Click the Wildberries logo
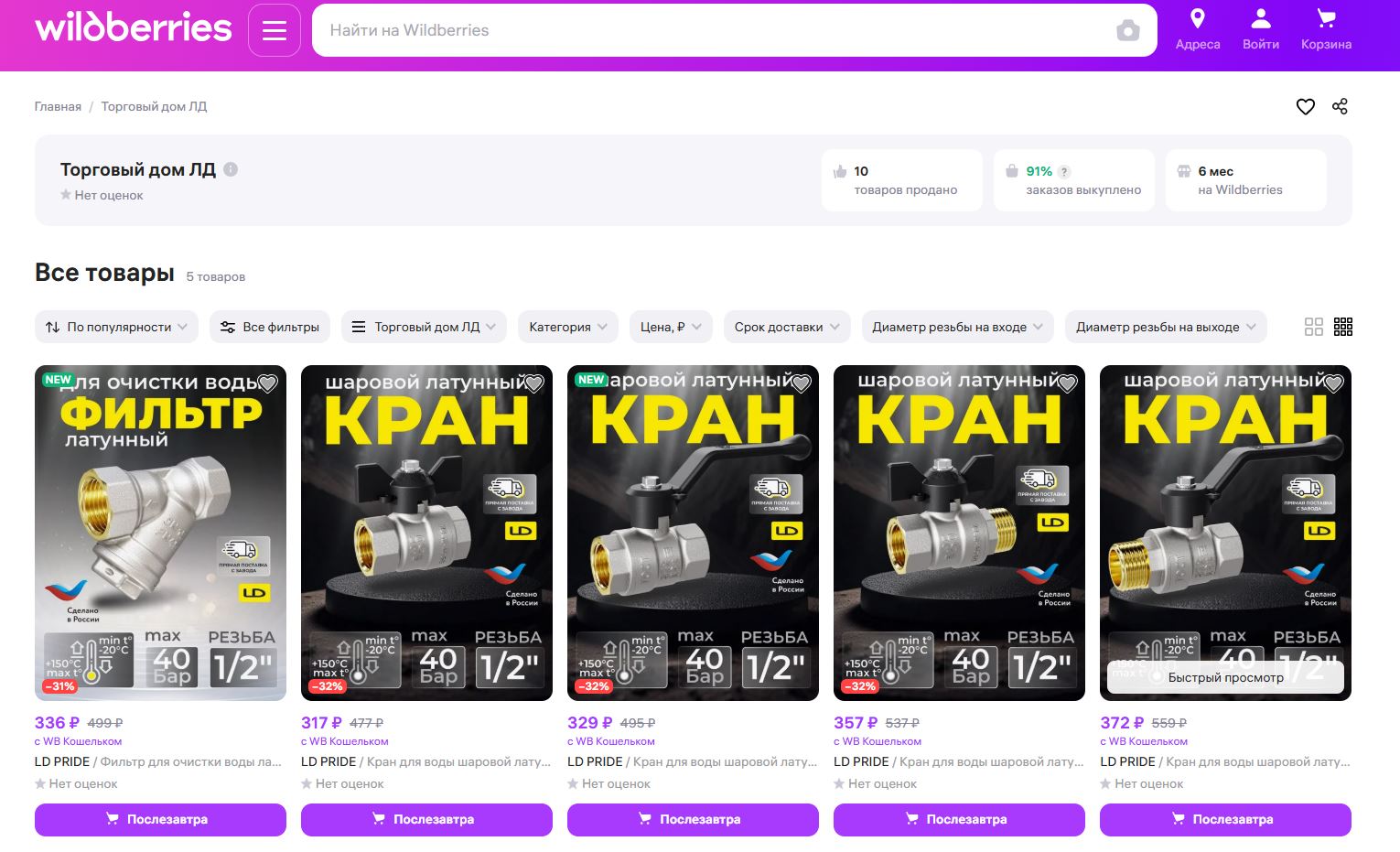 134,28
